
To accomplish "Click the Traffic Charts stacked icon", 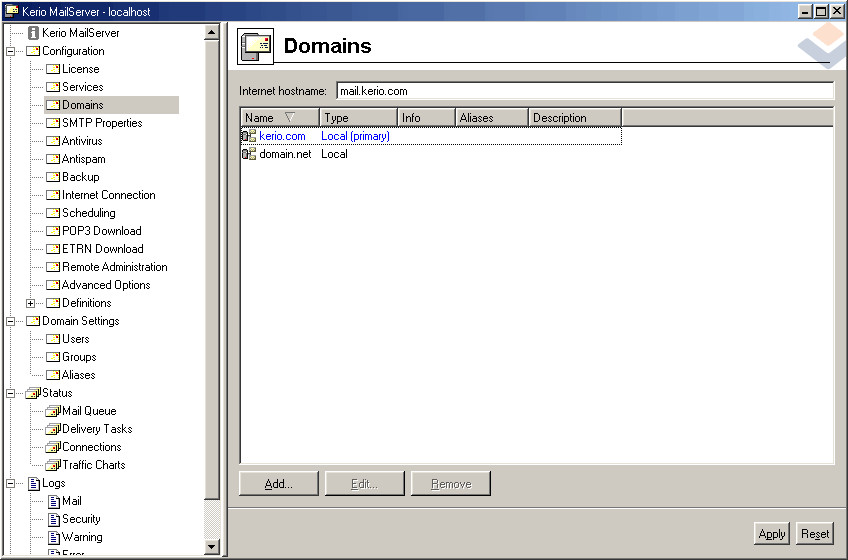I will 53,465.
